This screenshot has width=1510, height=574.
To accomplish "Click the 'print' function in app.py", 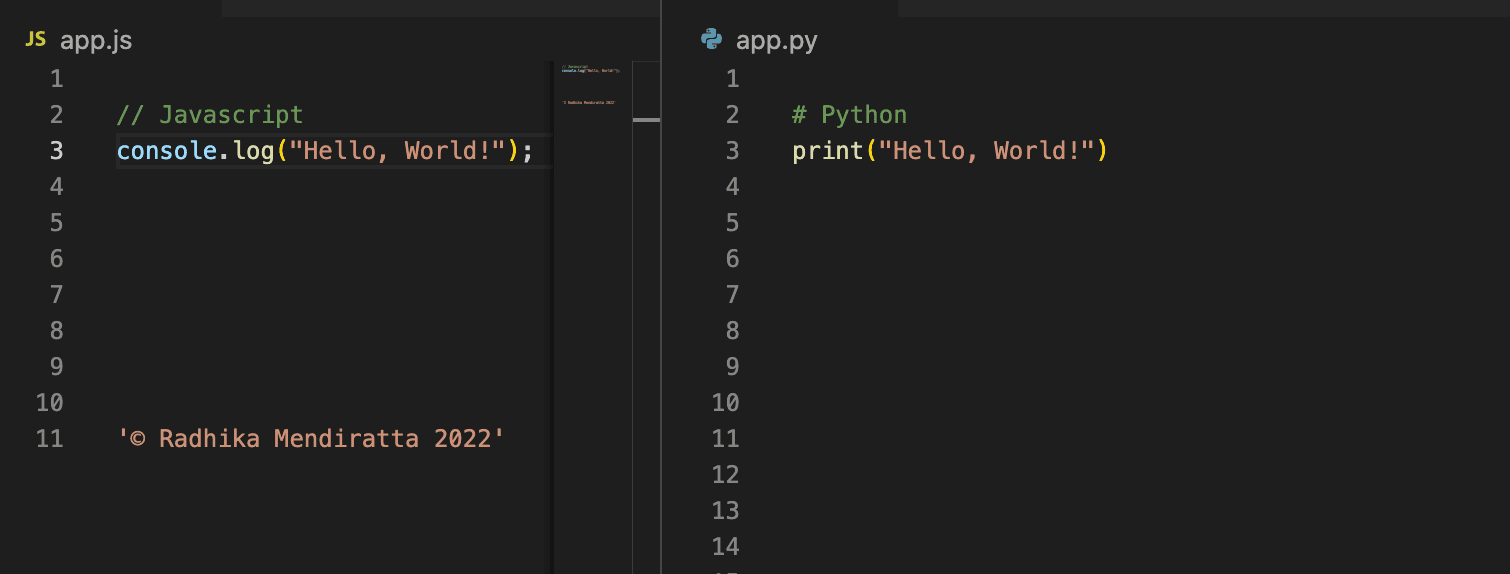I will click(828, 151).
